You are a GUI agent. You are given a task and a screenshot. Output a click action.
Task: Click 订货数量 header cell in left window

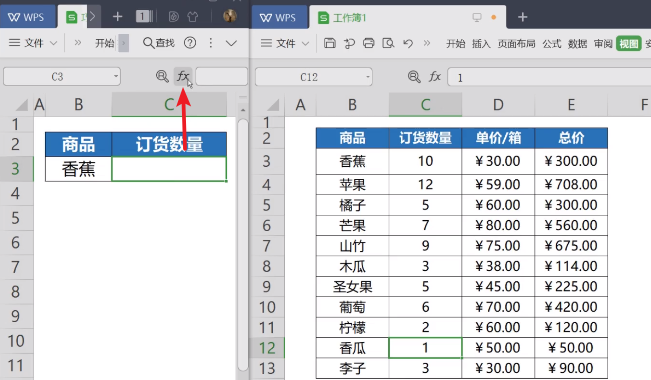[x=169, y=144]
